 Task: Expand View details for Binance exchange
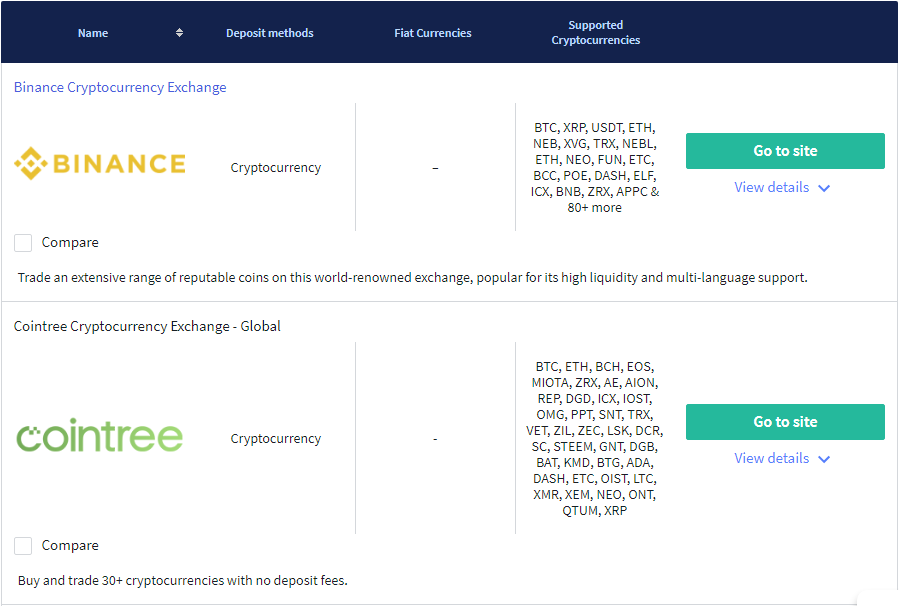pos(772,187)
